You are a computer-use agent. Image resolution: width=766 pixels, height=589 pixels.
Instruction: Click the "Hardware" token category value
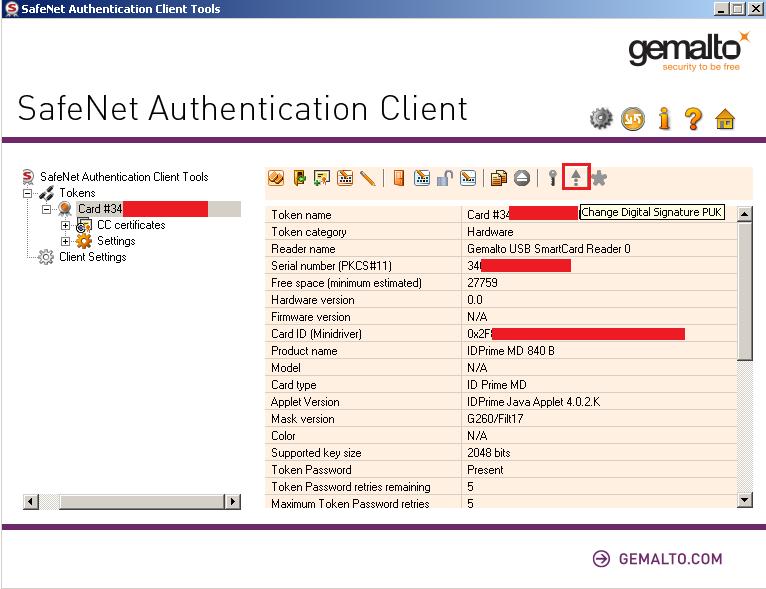(490, 232)
